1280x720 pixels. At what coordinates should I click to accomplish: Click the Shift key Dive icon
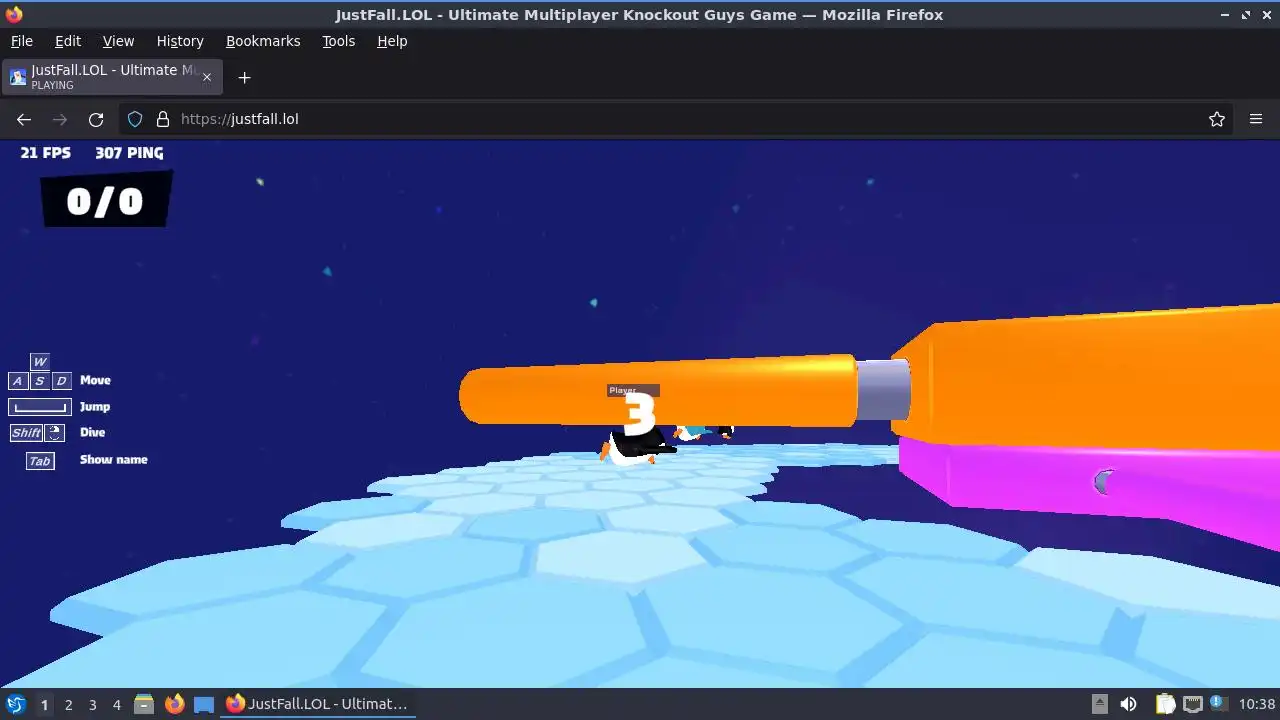coord(27,433)
